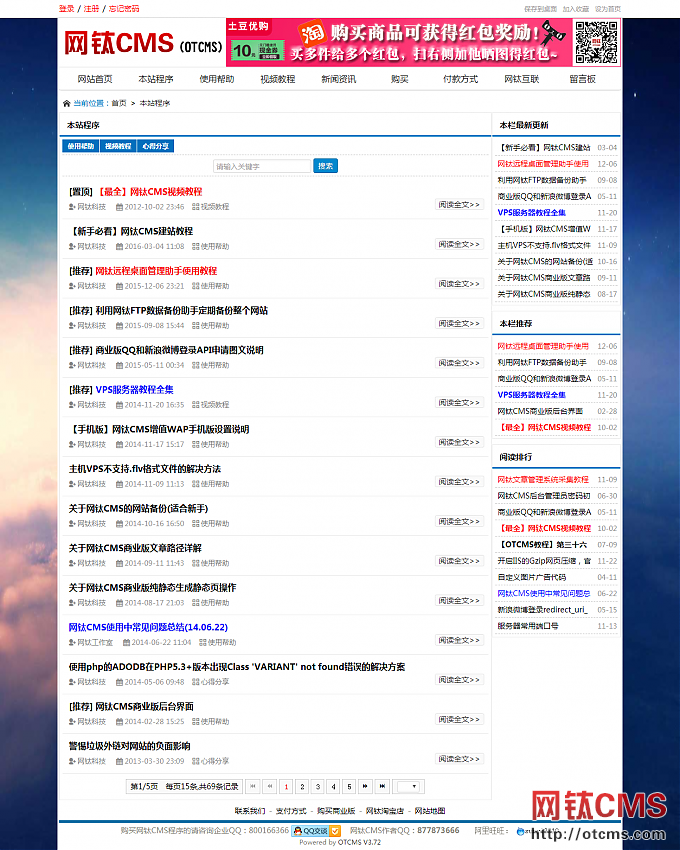
Task: Open 留言板 in the main navigation
Action: (x=582, y=79)
